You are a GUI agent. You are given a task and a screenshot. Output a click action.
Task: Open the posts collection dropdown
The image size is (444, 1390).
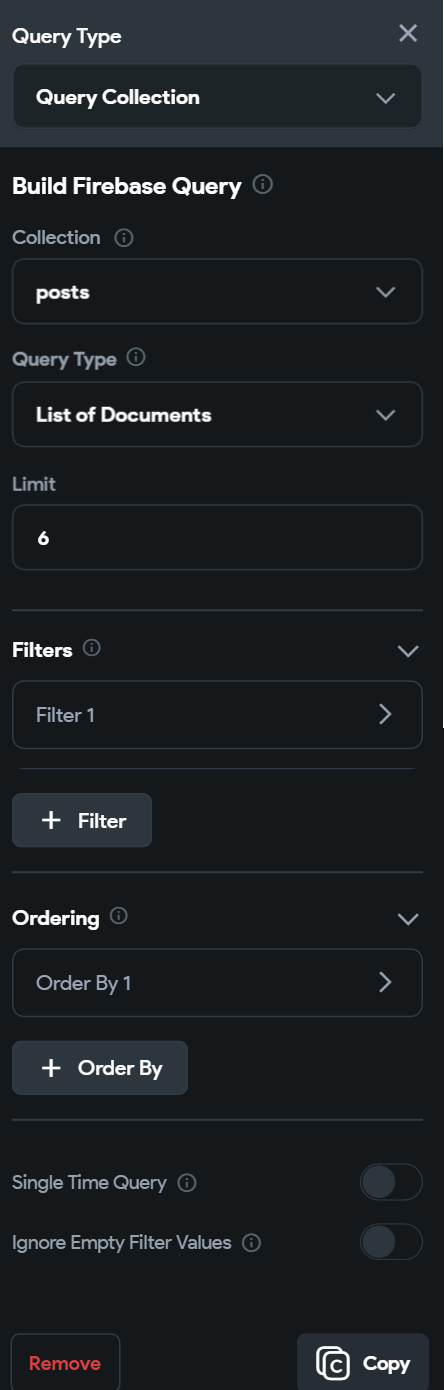tap(217, 292)
